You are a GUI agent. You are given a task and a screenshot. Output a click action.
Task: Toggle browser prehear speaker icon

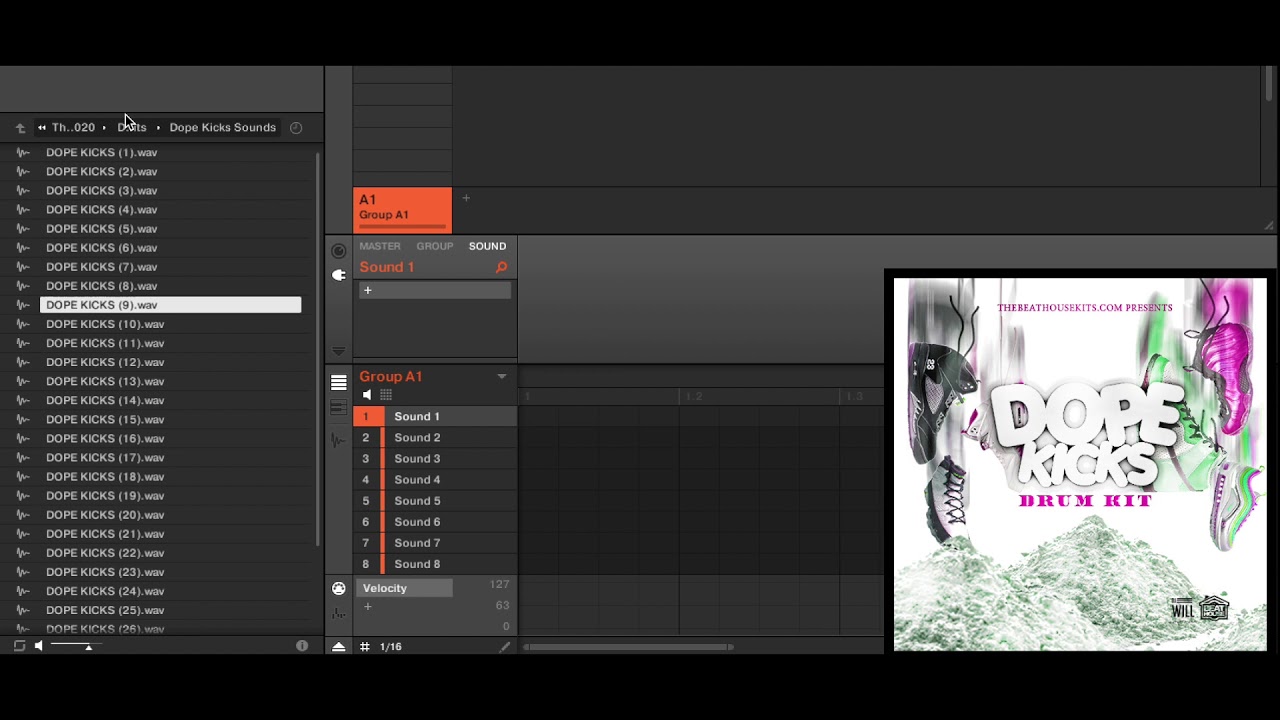pyautogui.click(x=38, y=646)
